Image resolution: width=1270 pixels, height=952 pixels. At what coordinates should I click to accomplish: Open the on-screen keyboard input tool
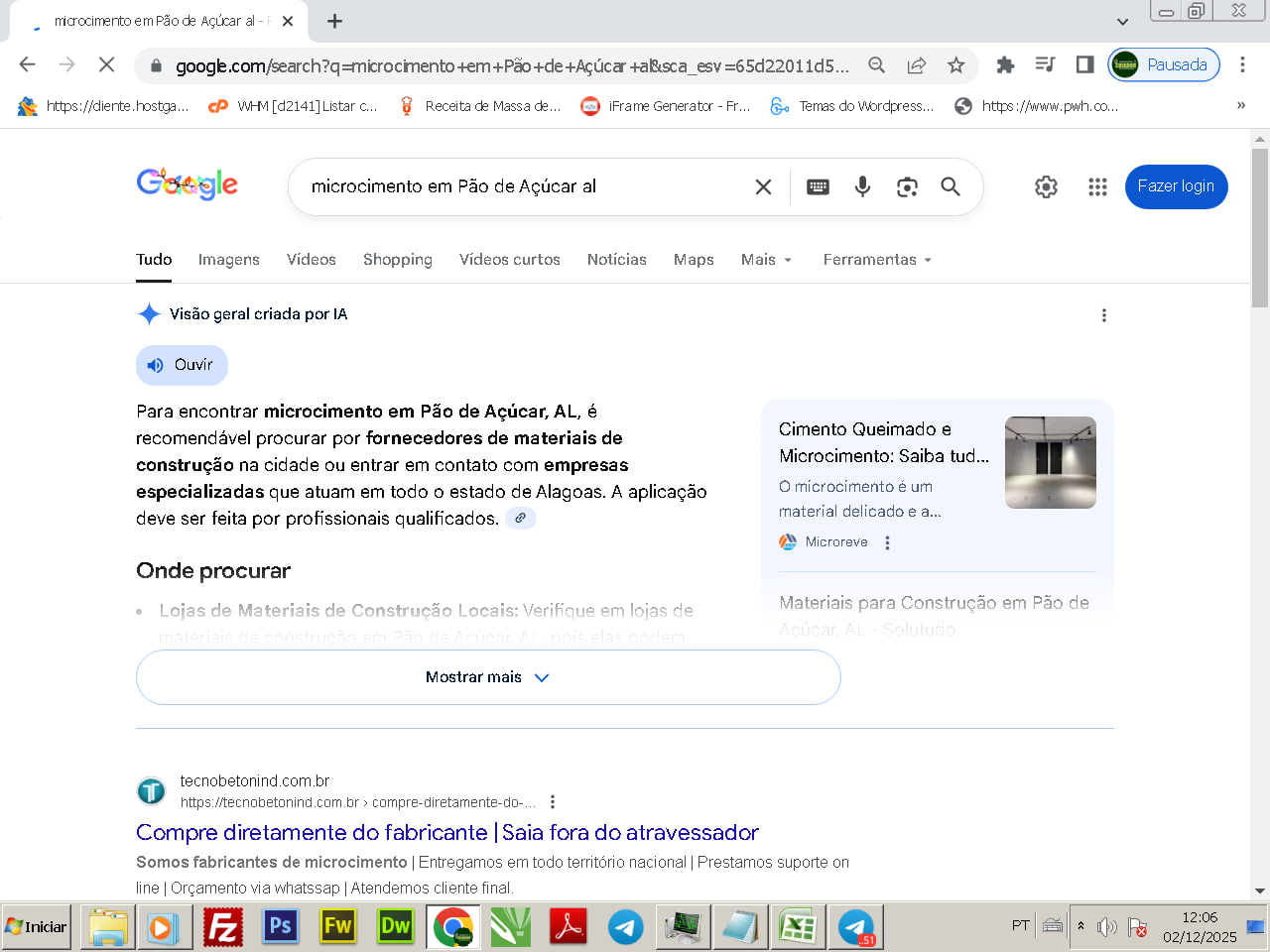(x=818, y=186)
